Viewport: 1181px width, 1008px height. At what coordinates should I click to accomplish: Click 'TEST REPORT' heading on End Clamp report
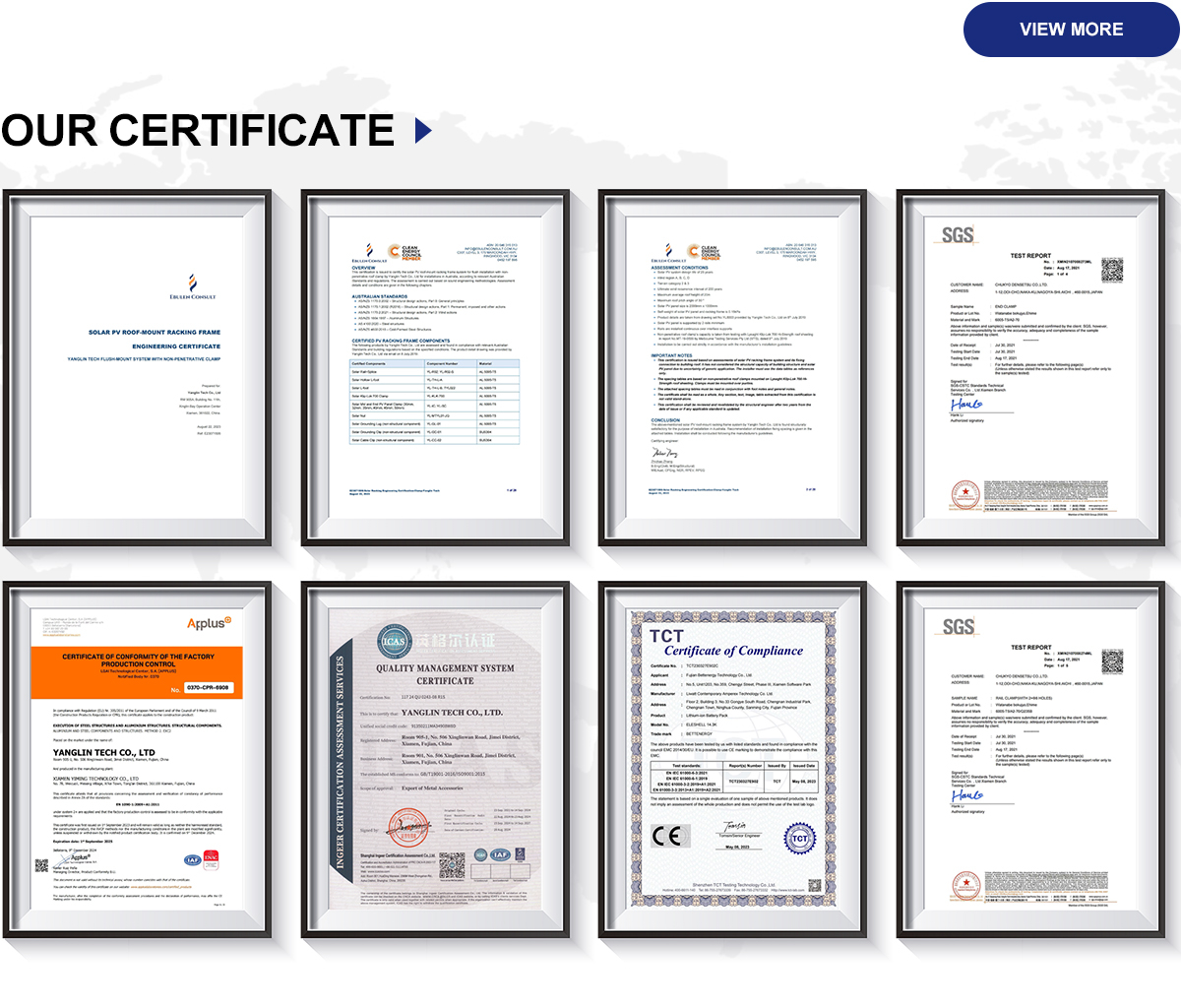1030,256
